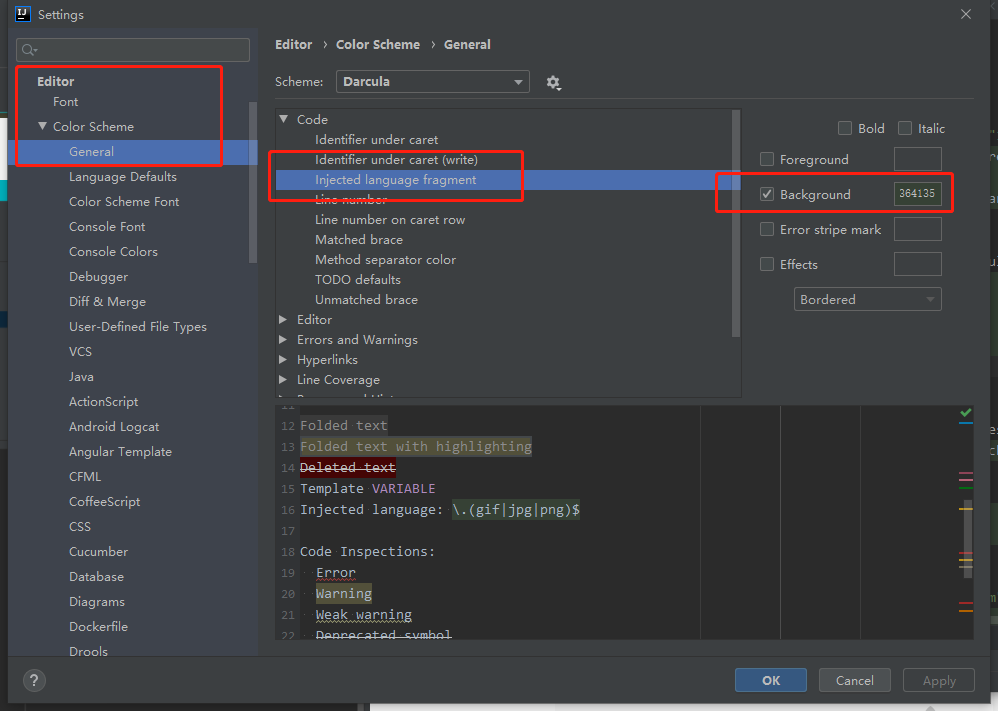Uncheck the Background checkbox
The image size is (998, 711).
tap(767, 194)
